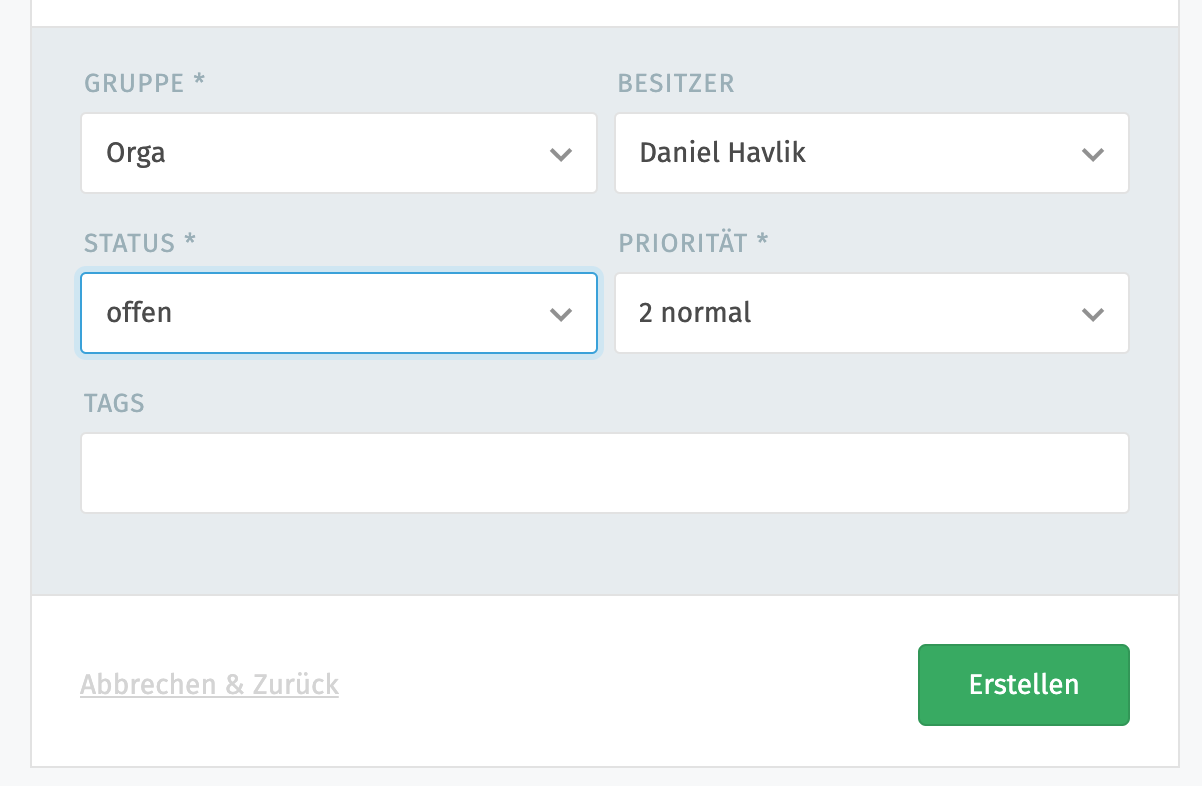Viewport: 1202px width, 786px height.
Task: Select the Orga text value
Action: (x=136, y=153)
